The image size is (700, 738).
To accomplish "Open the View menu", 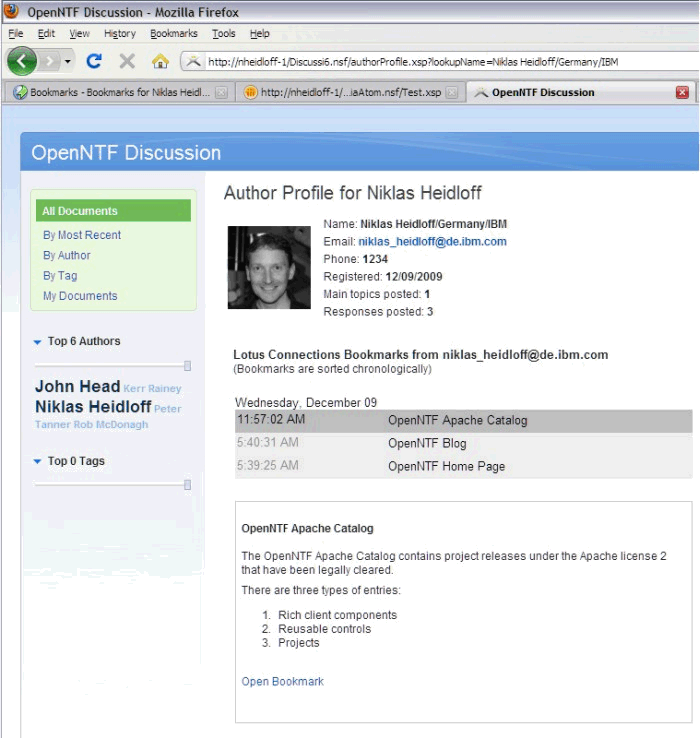I will pos(79,33).
